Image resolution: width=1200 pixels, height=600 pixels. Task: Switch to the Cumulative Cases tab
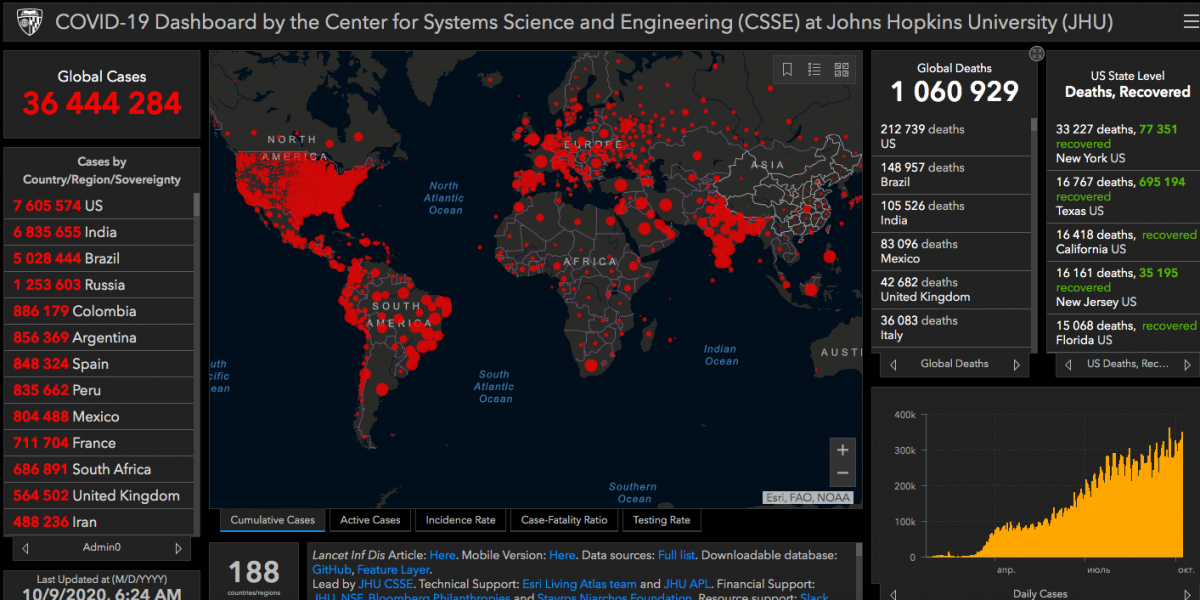(272, 520)
